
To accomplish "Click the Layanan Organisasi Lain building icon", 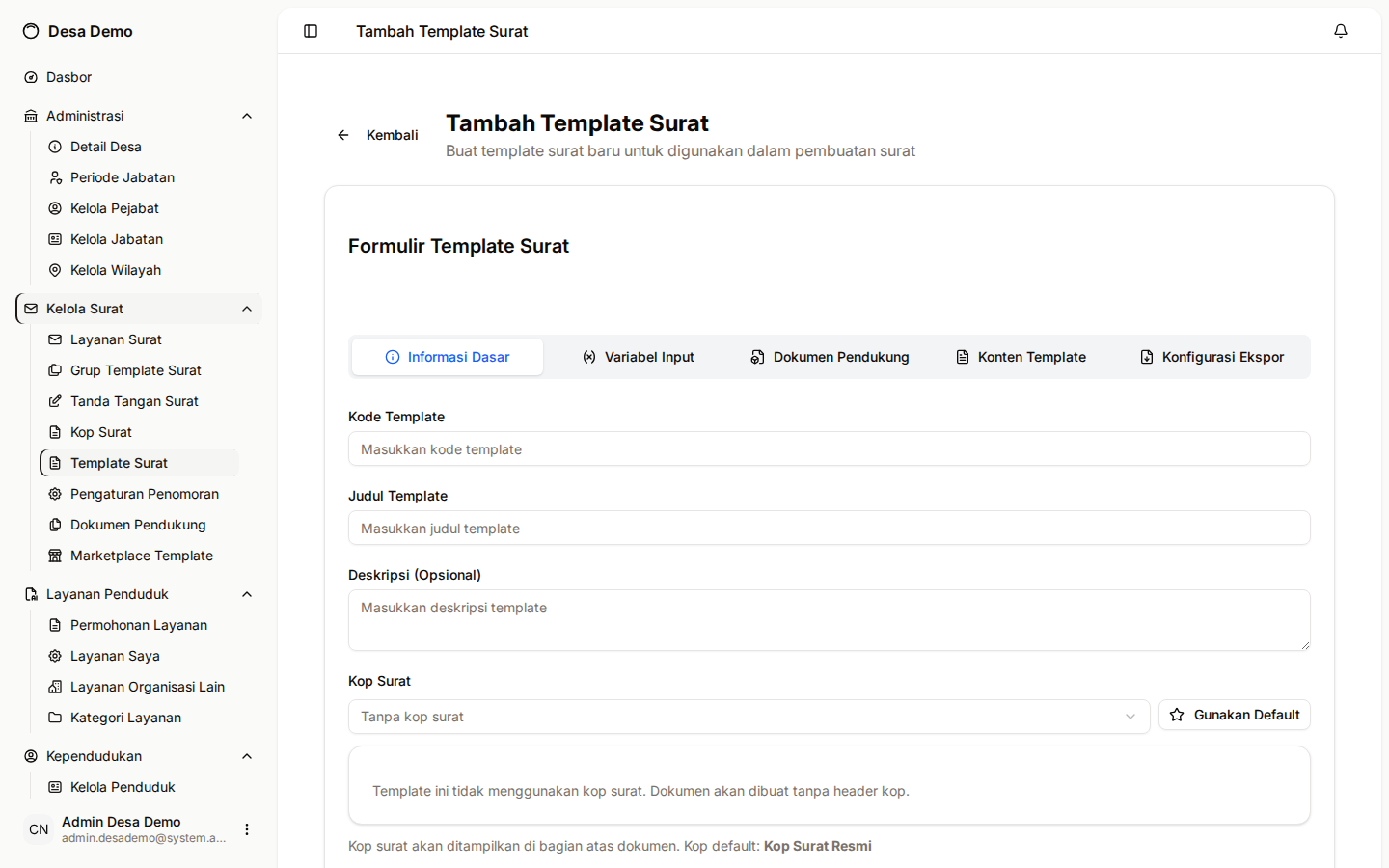I will [x=55, y=687].
